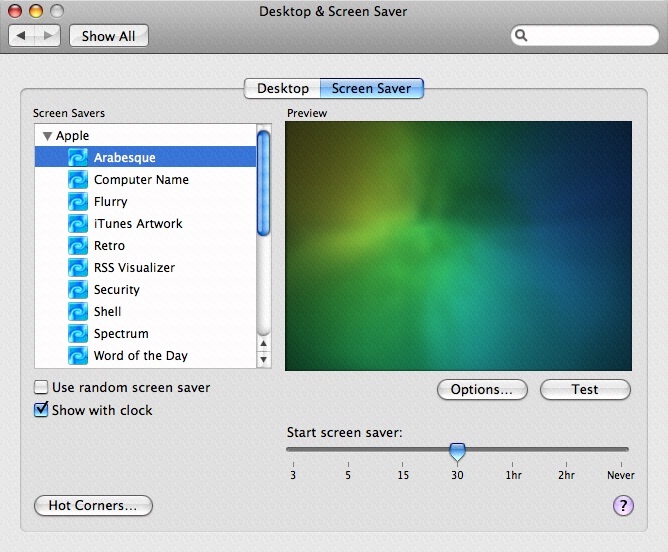This screenshot has width=668, height=552.
Task: Click the screen saver list scrollbar thumb
Action: (264, 183)
